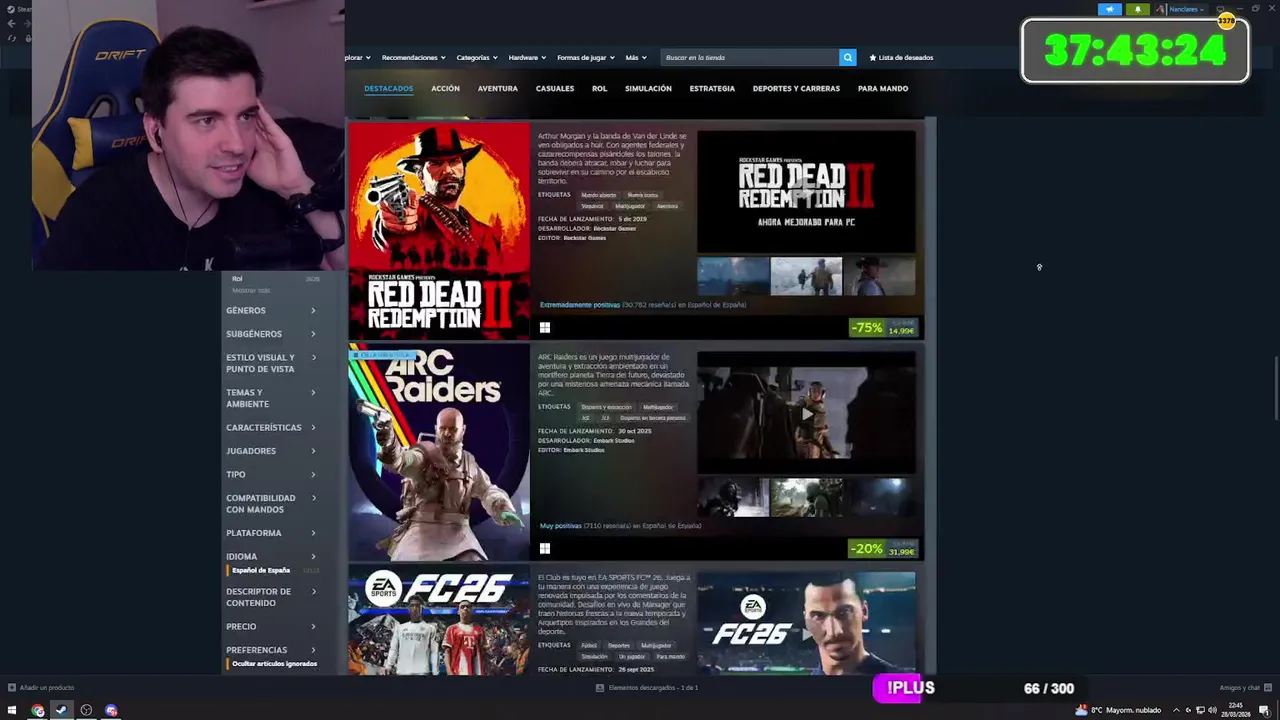Click the wishlist star icon

coord(873,58)
